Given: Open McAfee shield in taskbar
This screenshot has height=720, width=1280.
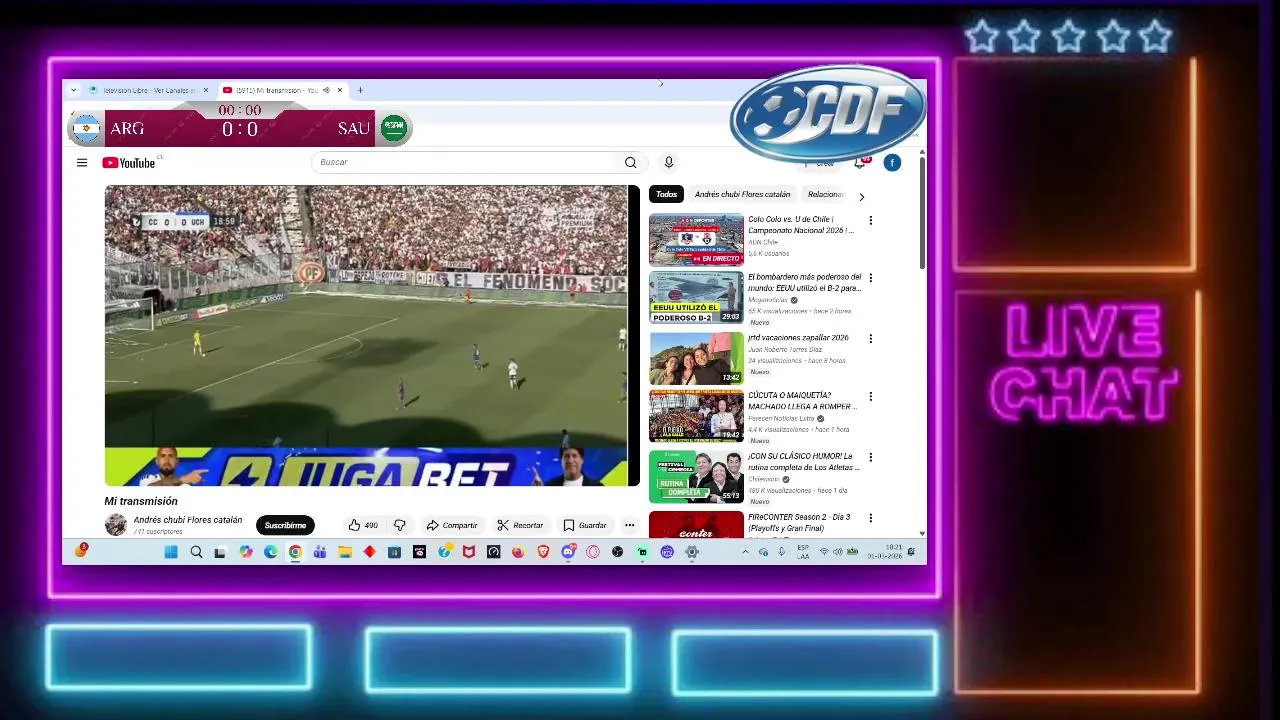Looking at the screenshot, I should click(x=469, y=552).
